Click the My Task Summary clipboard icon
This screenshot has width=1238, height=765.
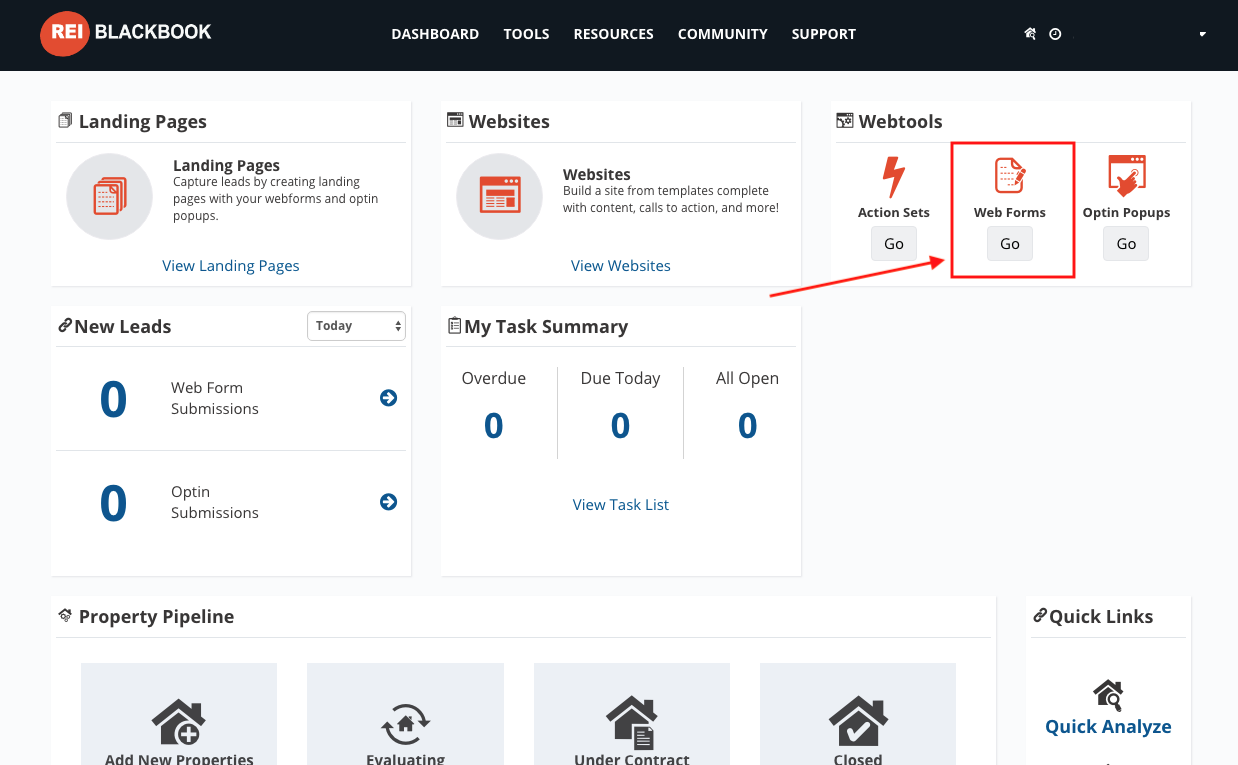coord(455,326)
